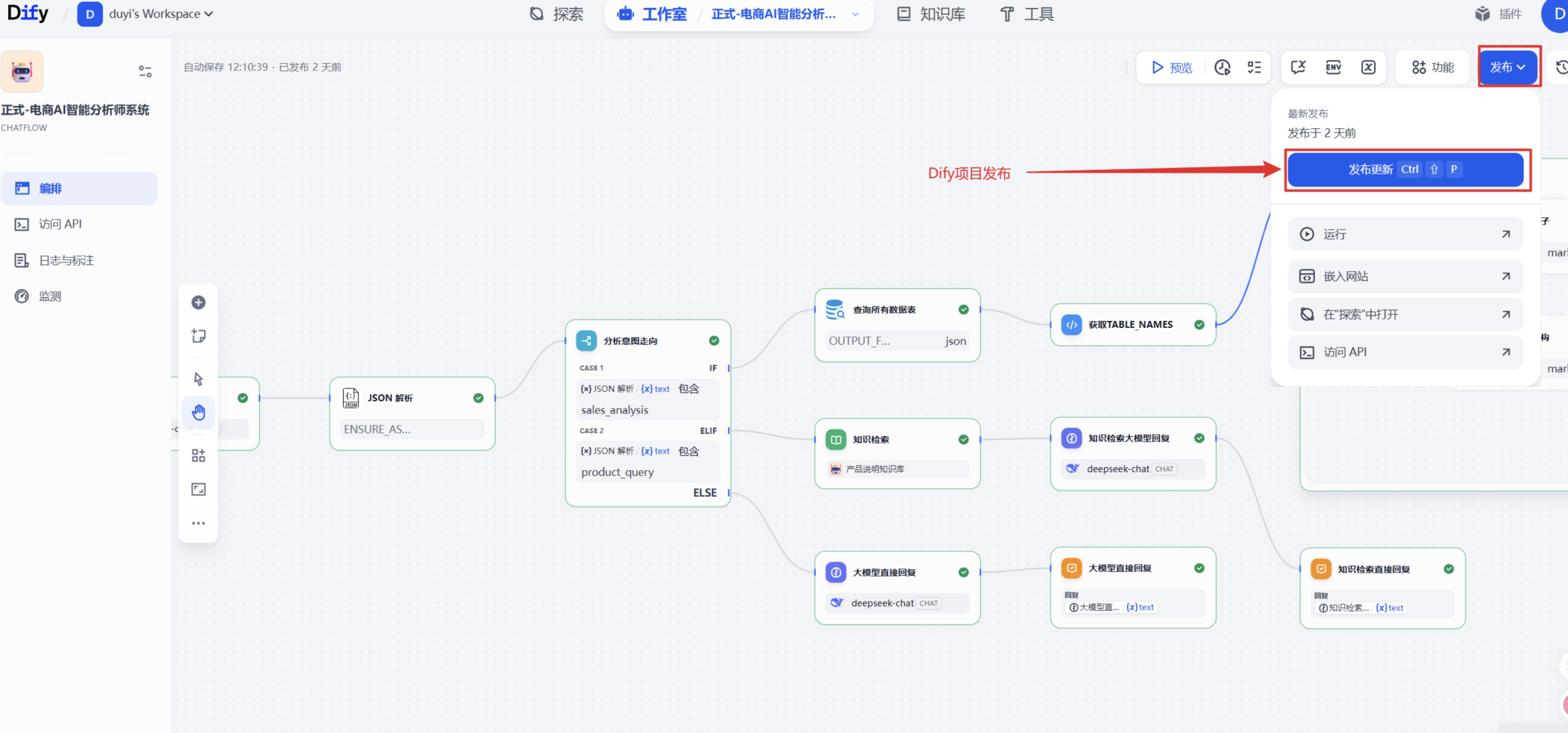Click the 发布更新 button

pyautogui.click(x=1405, y=169)
